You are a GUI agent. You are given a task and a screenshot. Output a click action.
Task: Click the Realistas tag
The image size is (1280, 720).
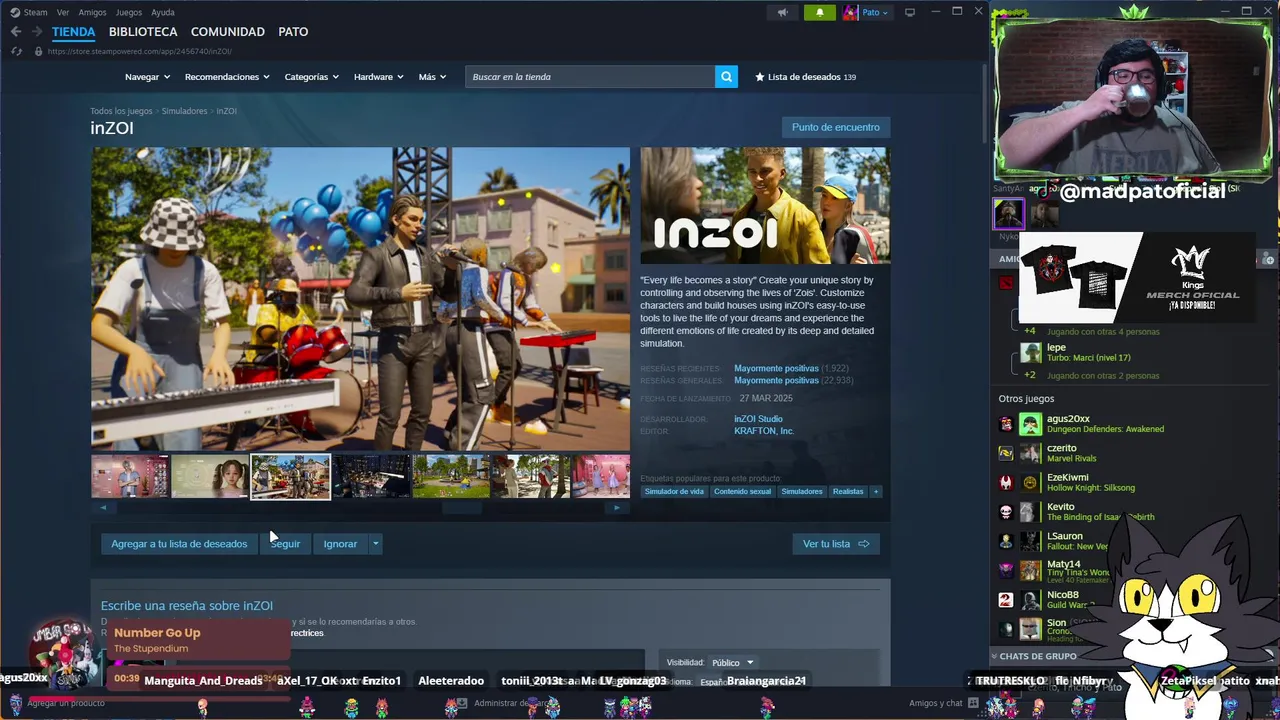[848, 491]
